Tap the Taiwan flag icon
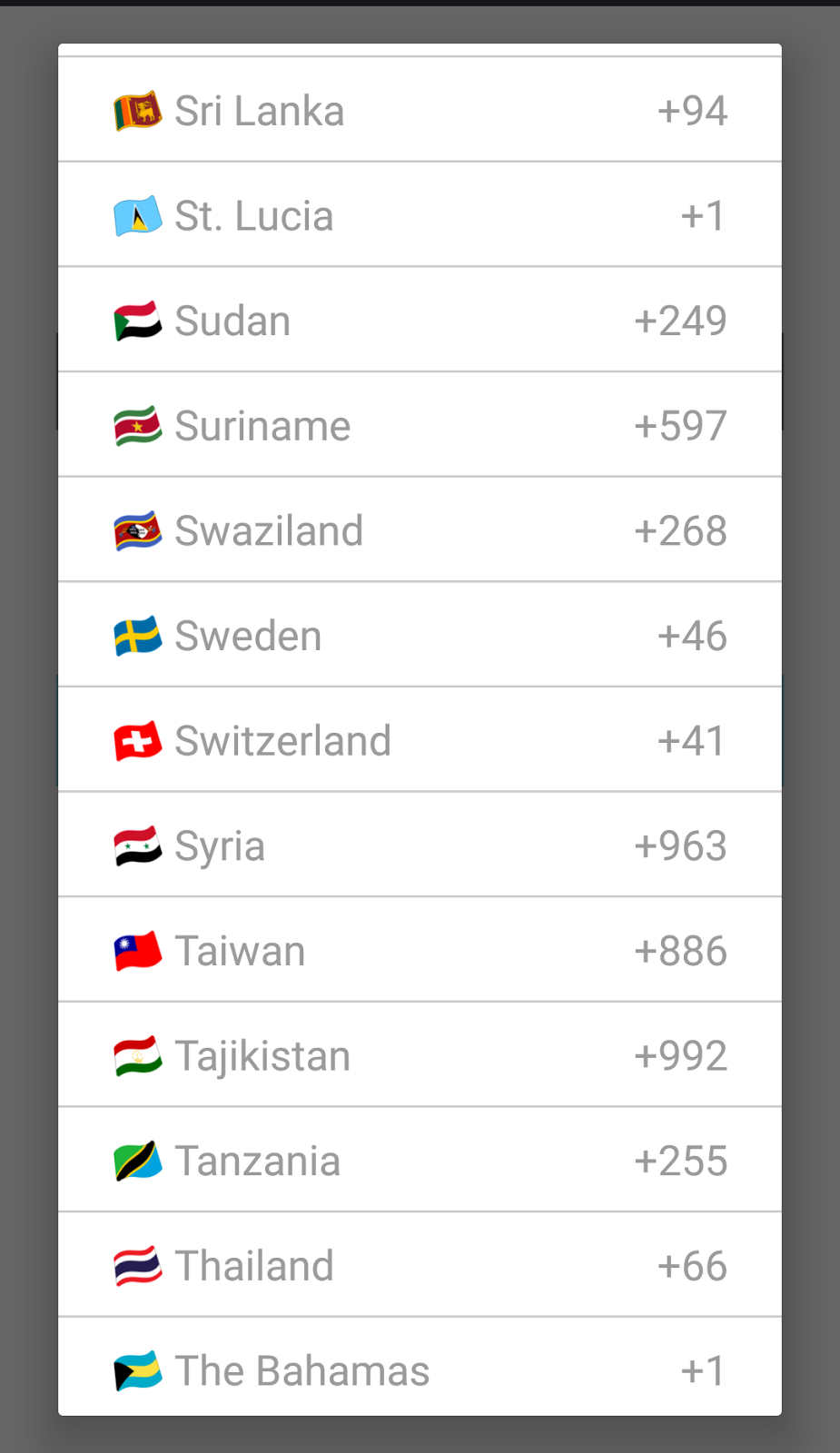 pyautogui.click(x=138, y=951)
